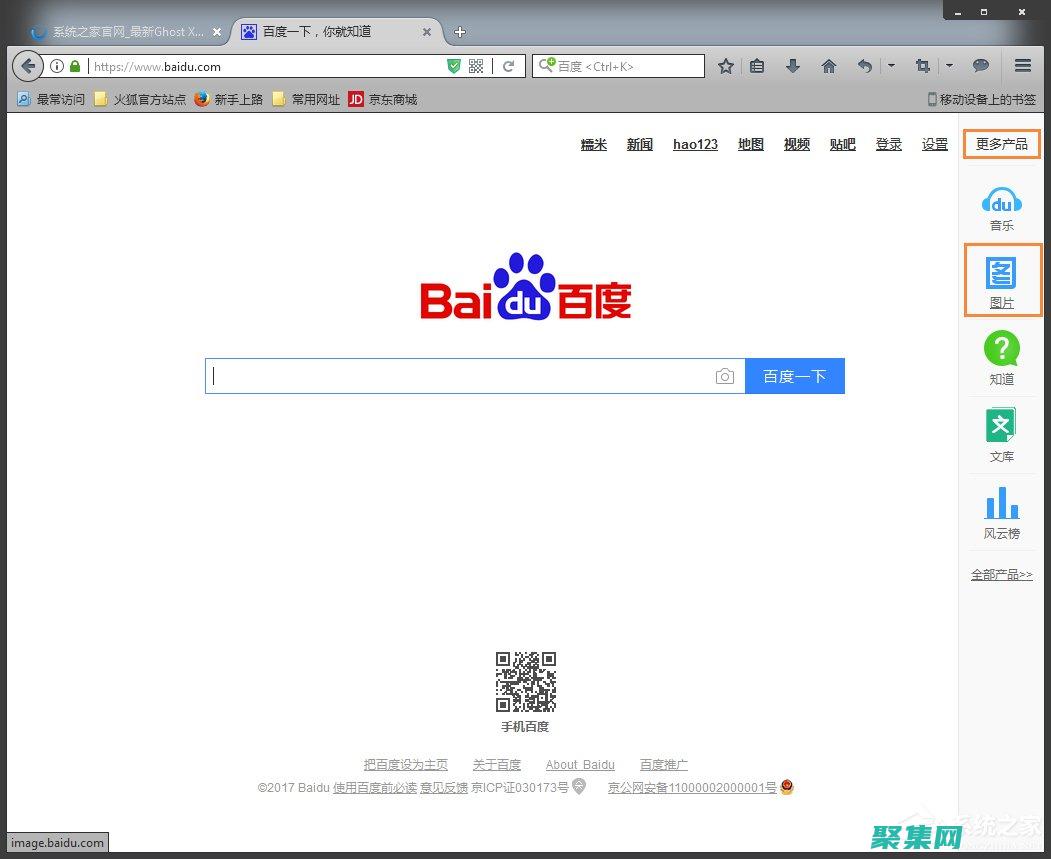Open the 设置 menu on the Baidu homepage

(934, 144)
